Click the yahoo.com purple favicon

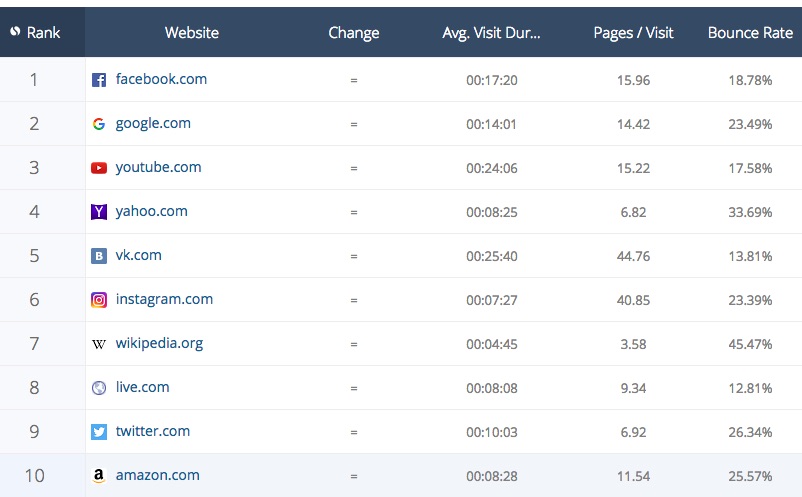tap(99, 212)
